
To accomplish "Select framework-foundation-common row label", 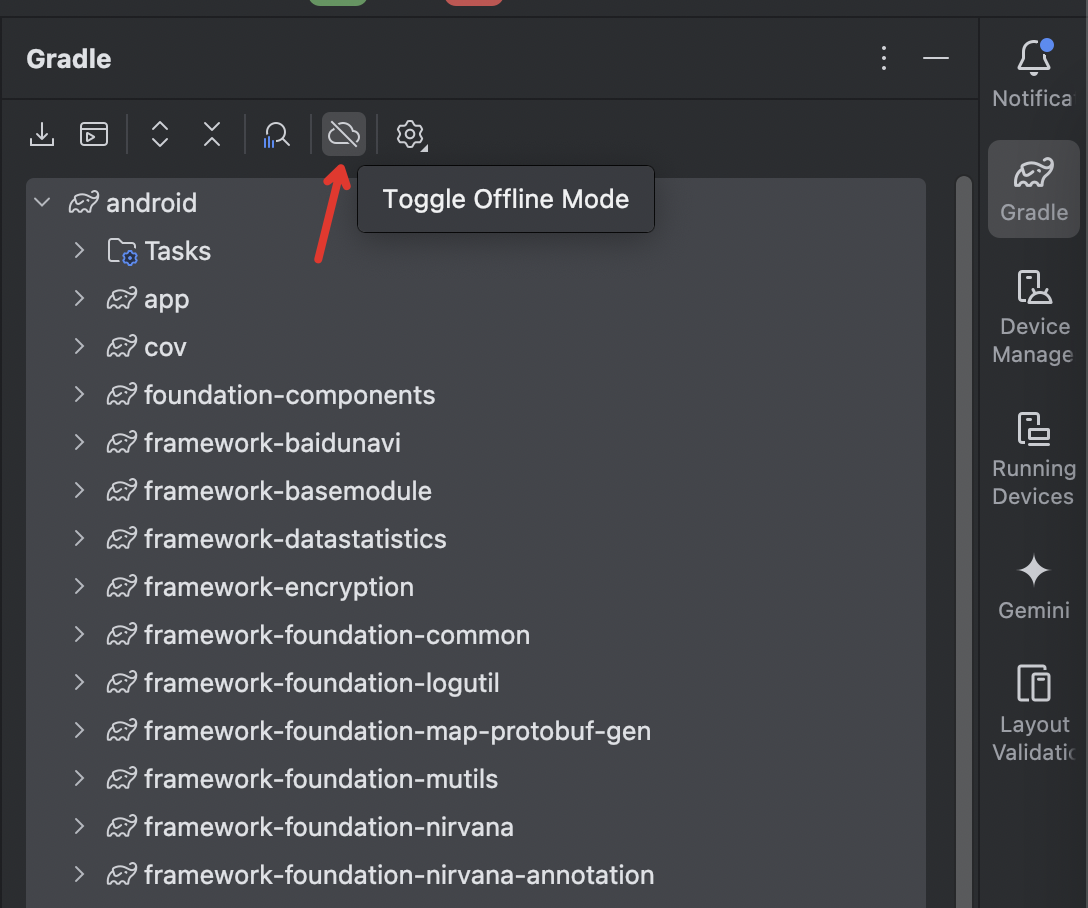I will coord(337,635).
